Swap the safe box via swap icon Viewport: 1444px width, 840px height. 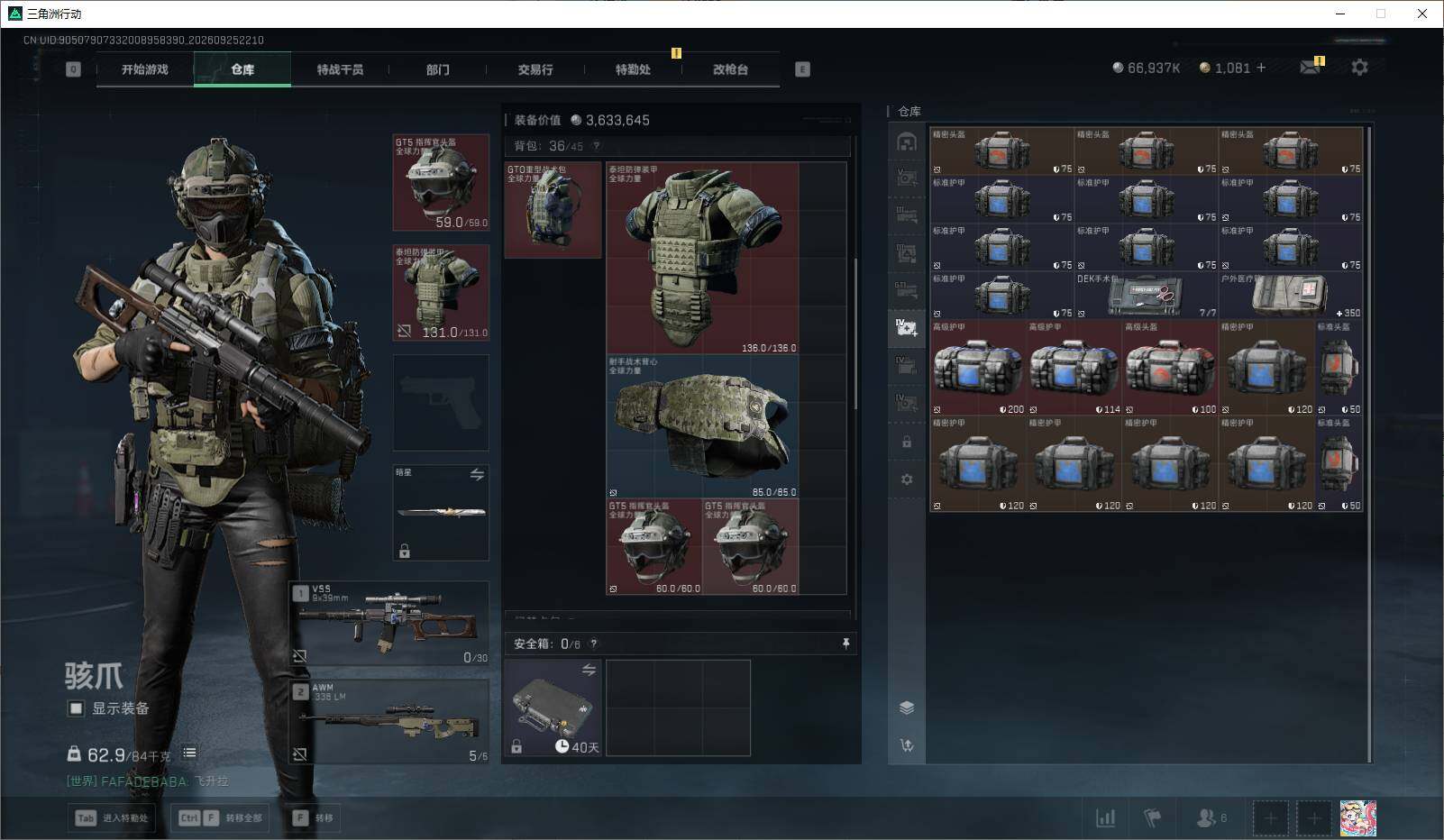(x=589, y=670)
